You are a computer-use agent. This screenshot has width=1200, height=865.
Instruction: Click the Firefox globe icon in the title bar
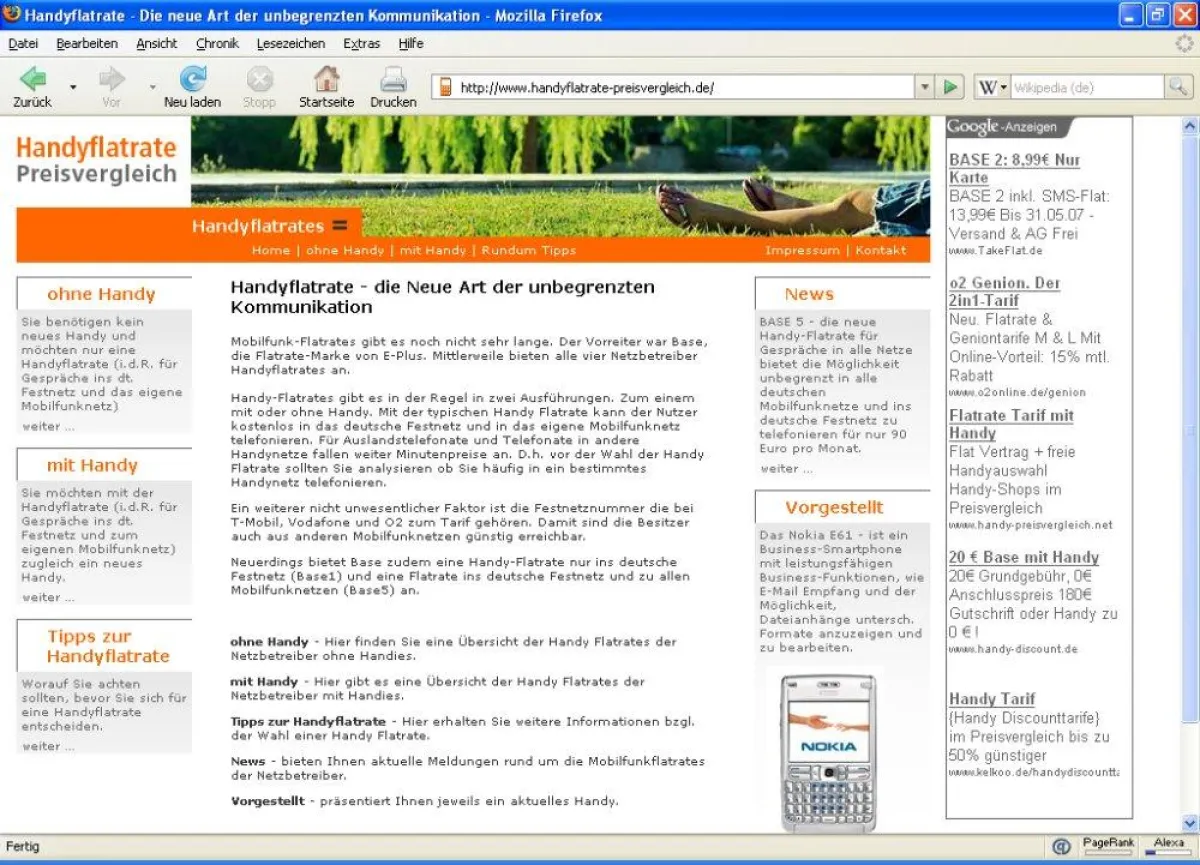click(10, 14)
